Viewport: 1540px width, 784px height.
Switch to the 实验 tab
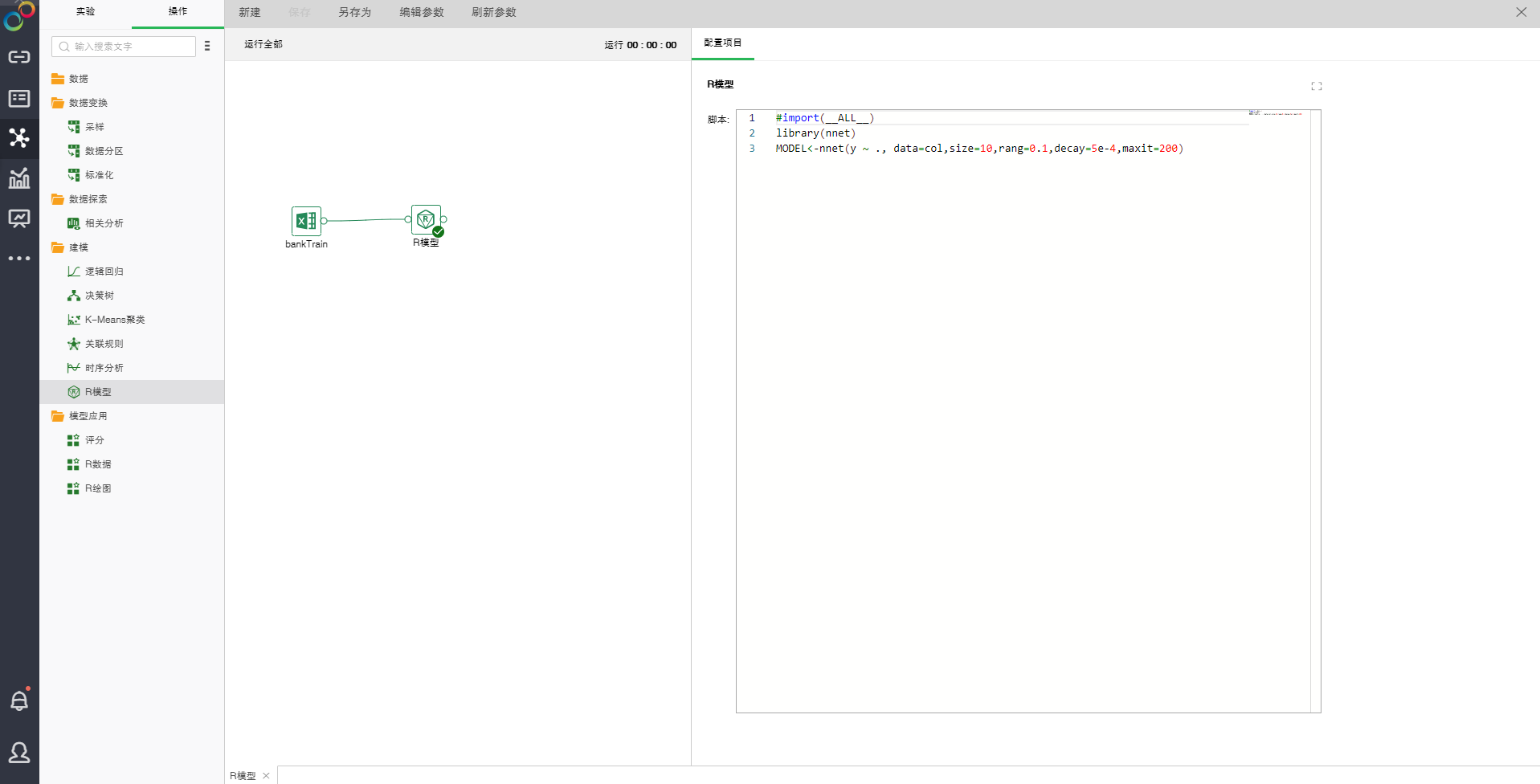(x=85, y=12)
